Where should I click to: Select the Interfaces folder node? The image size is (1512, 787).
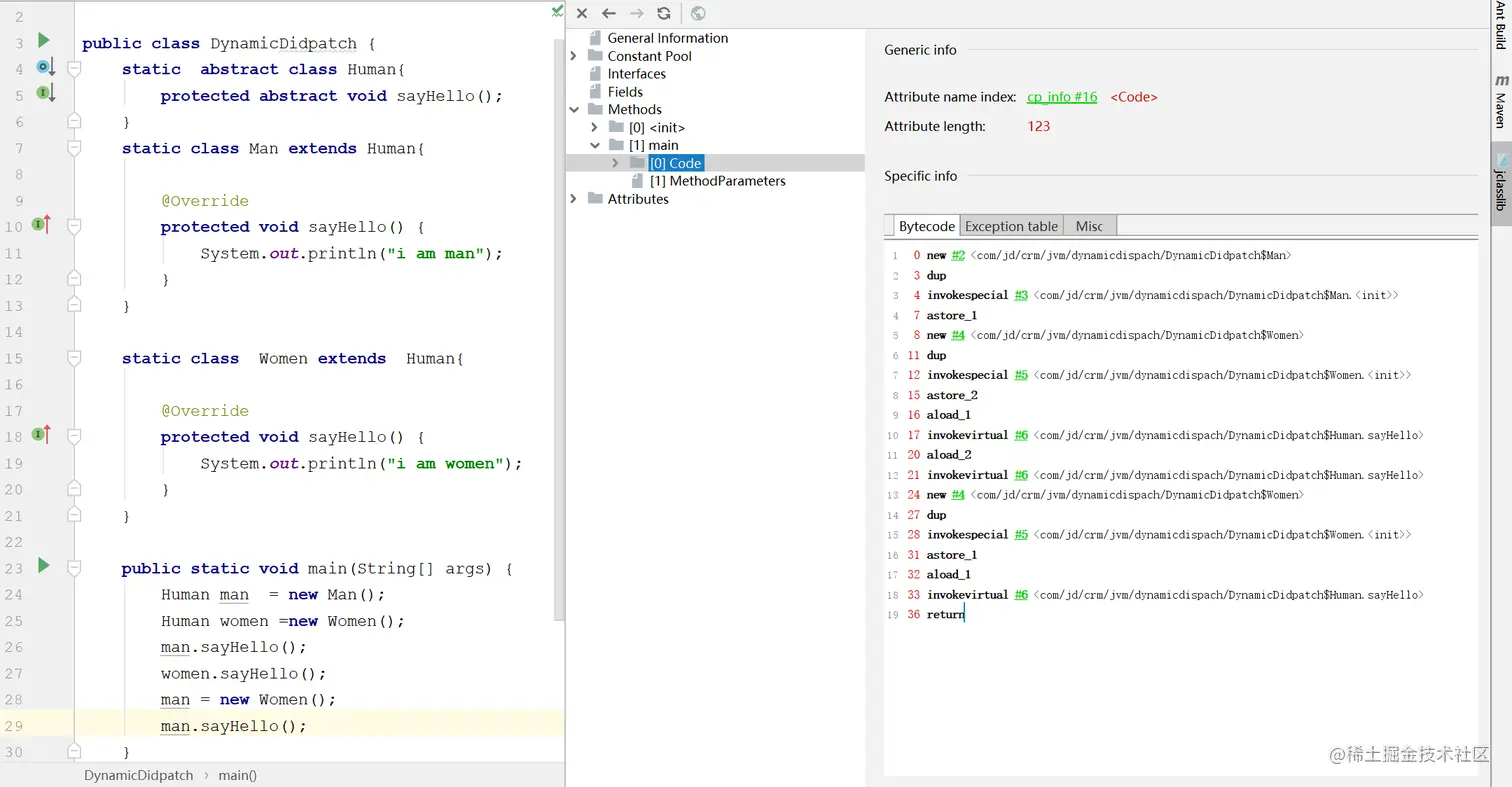[637, 74]
